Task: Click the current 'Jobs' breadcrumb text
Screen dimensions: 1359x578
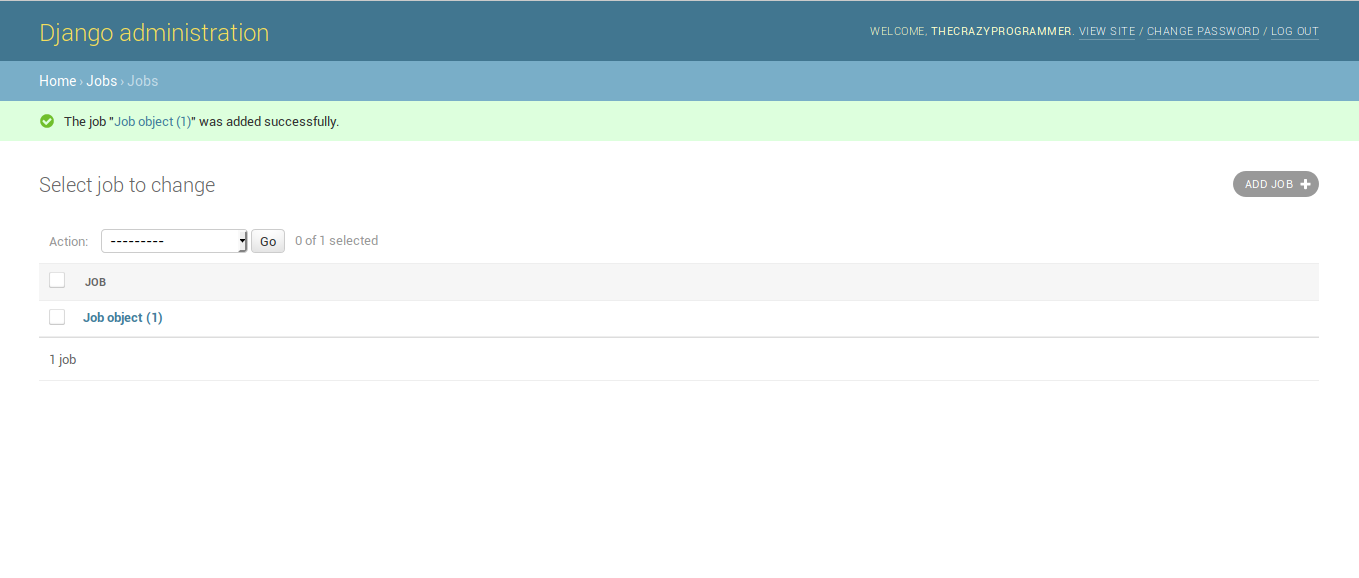Action: [143, 81]
